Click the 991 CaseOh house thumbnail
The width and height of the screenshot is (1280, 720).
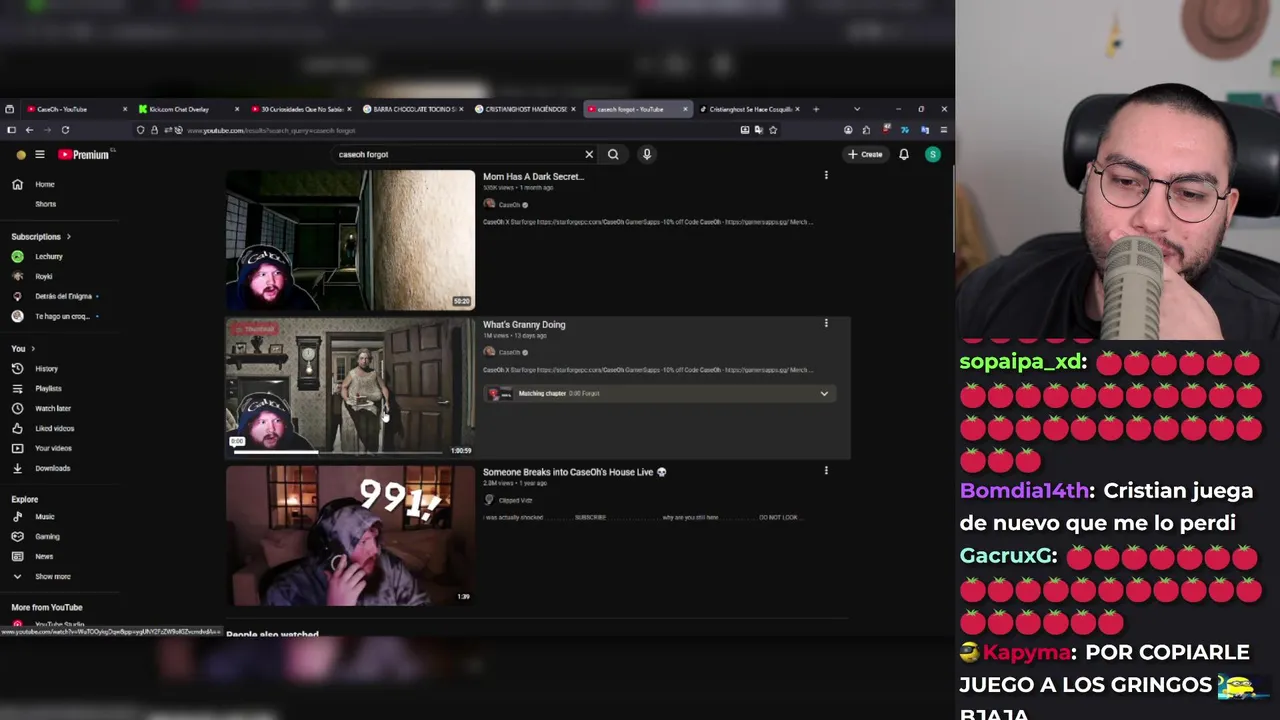pyautogui.click(x=350, y=535)
